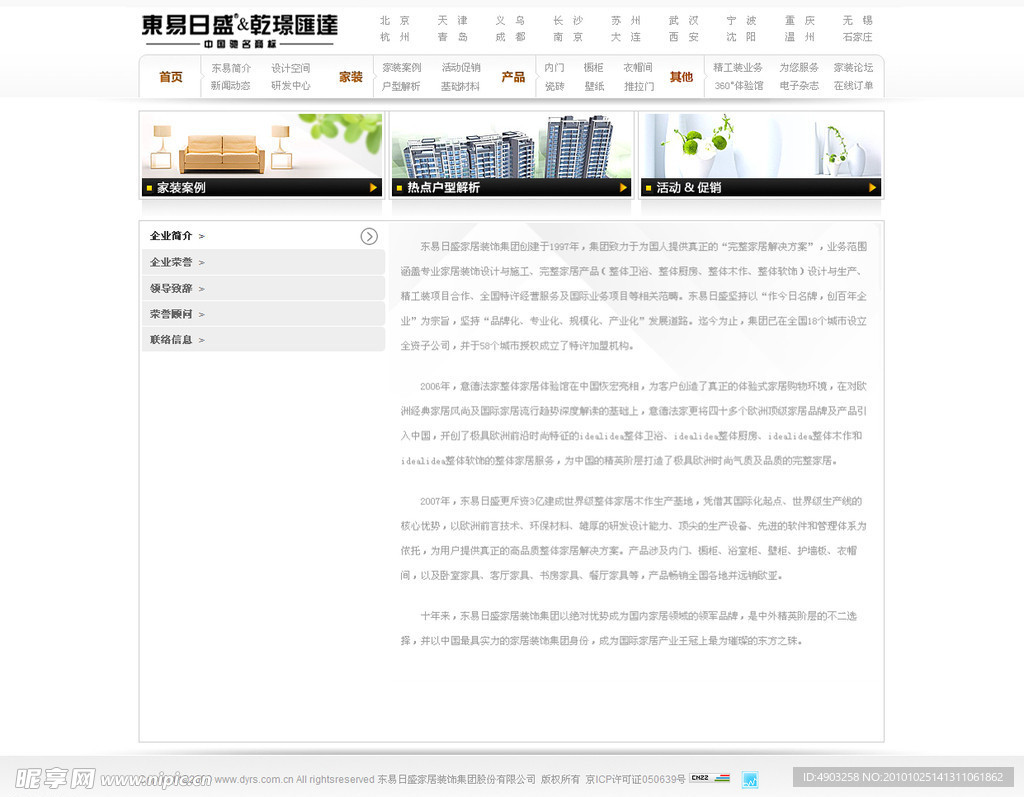Expand the 产品 navigation menu
Screen dimensions: 1024x797
513,76
